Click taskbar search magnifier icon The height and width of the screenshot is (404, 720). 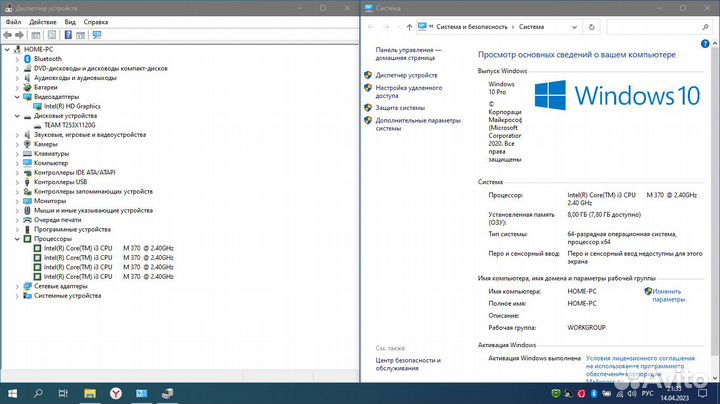coord(38,393)
